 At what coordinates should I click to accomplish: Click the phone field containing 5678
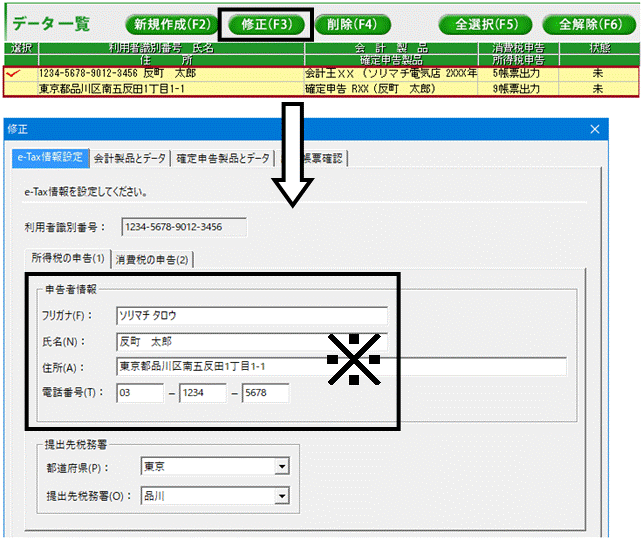pyautogui.click(x=265, y=393)
